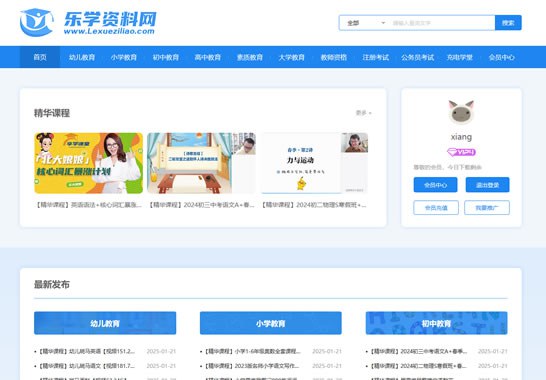
Task: Open the 力与运动 physics course thumbnail
Action: click(x=315, y=163)
